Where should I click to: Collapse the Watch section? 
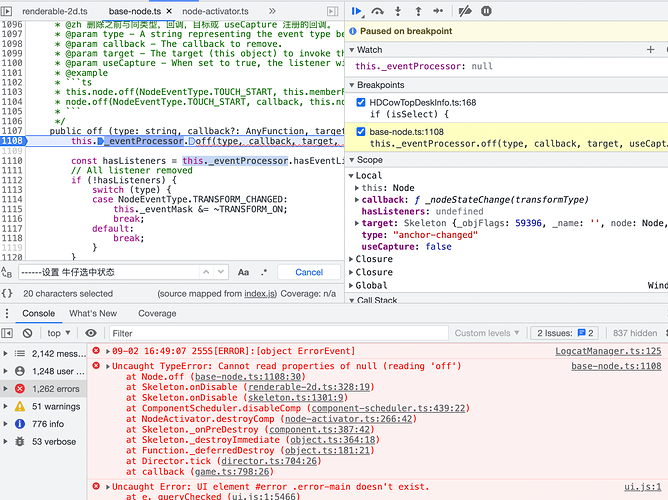click(352, 50)
